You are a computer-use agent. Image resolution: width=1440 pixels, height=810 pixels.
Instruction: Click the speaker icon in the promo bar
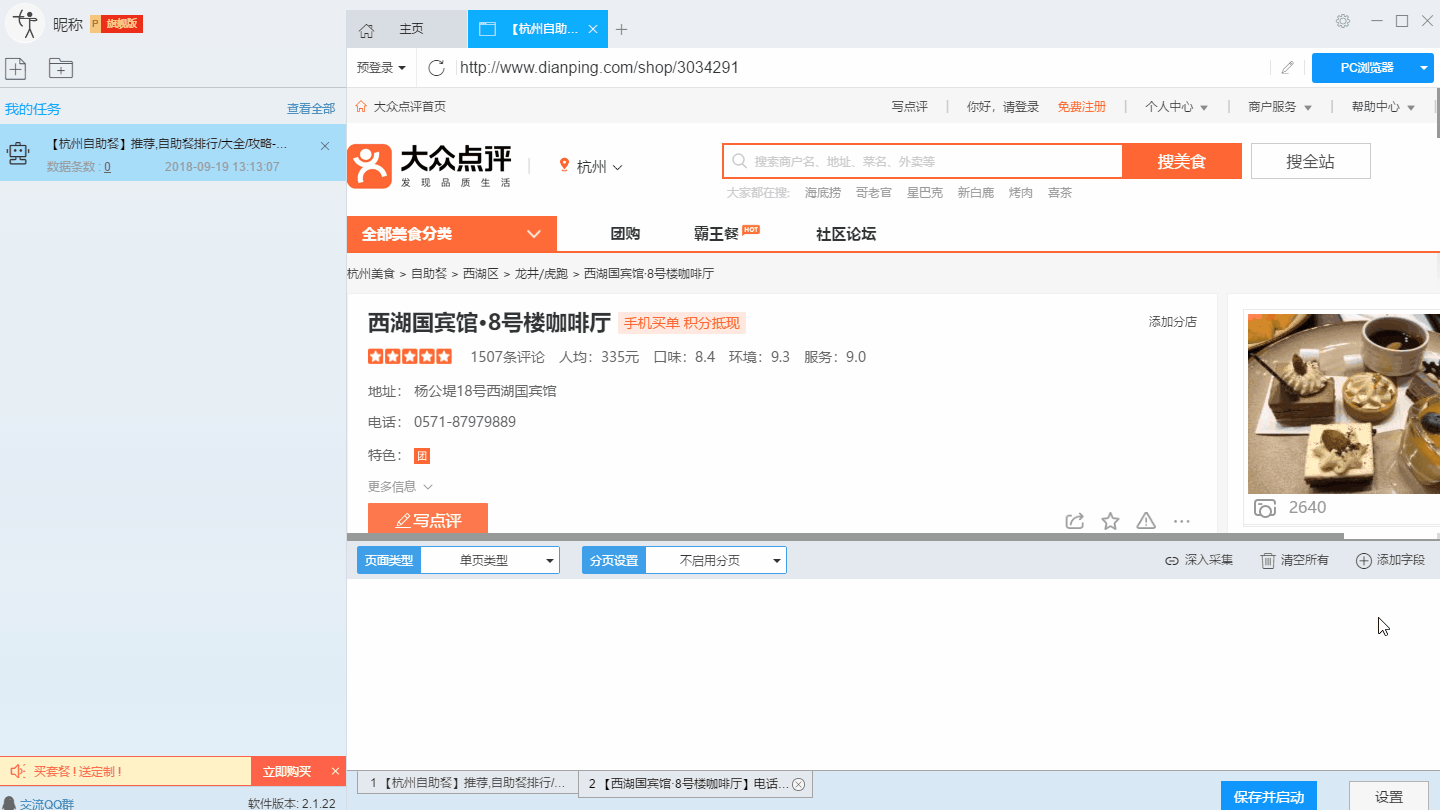coord(17,771)
